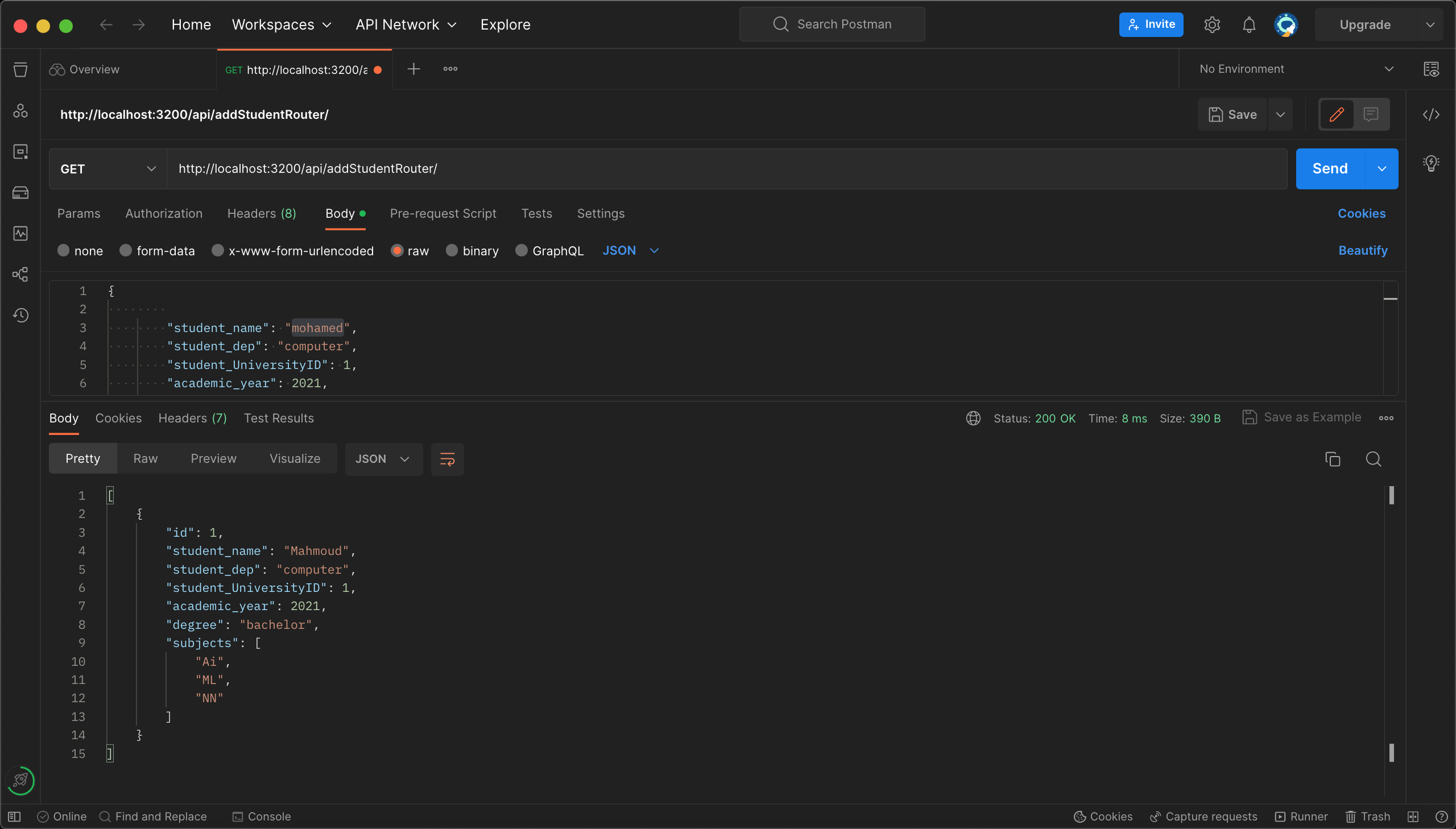Image resolution: width=1456 pixels, height=829 pixels.
Task: Add a new request tab with plus
Action: coord(414,69)
